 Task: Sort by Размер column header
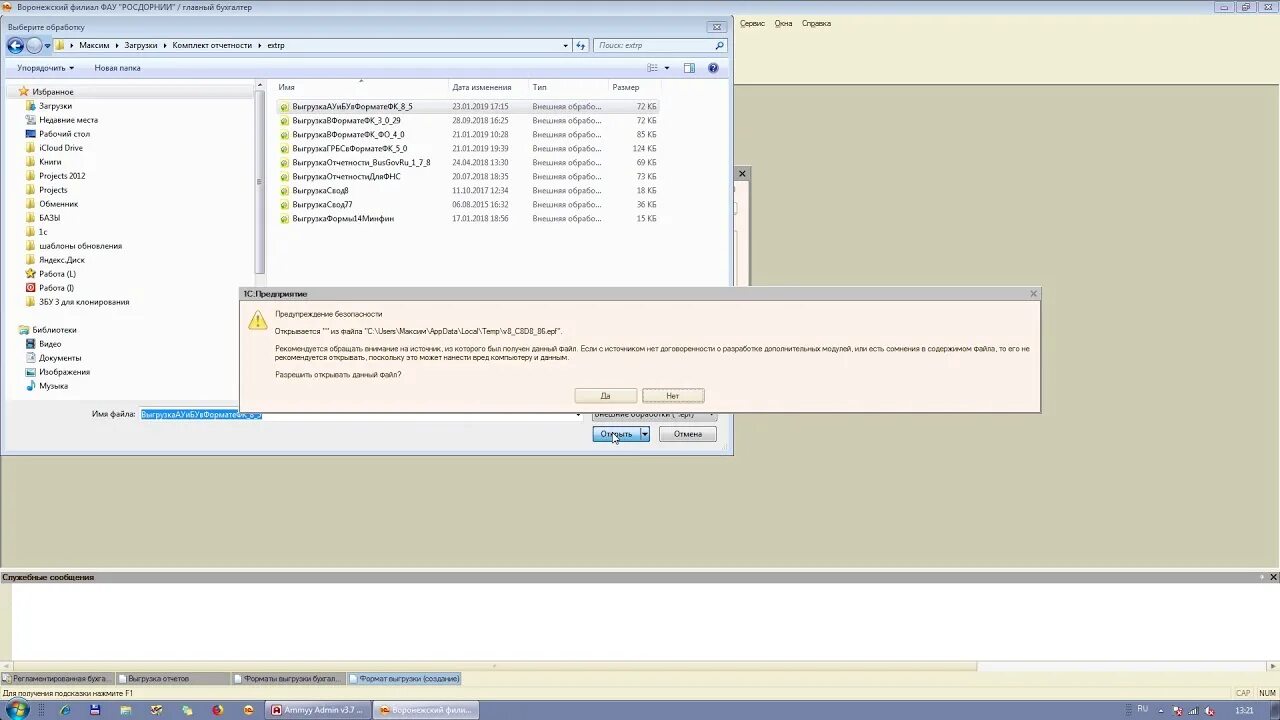(x=626, y=87)
